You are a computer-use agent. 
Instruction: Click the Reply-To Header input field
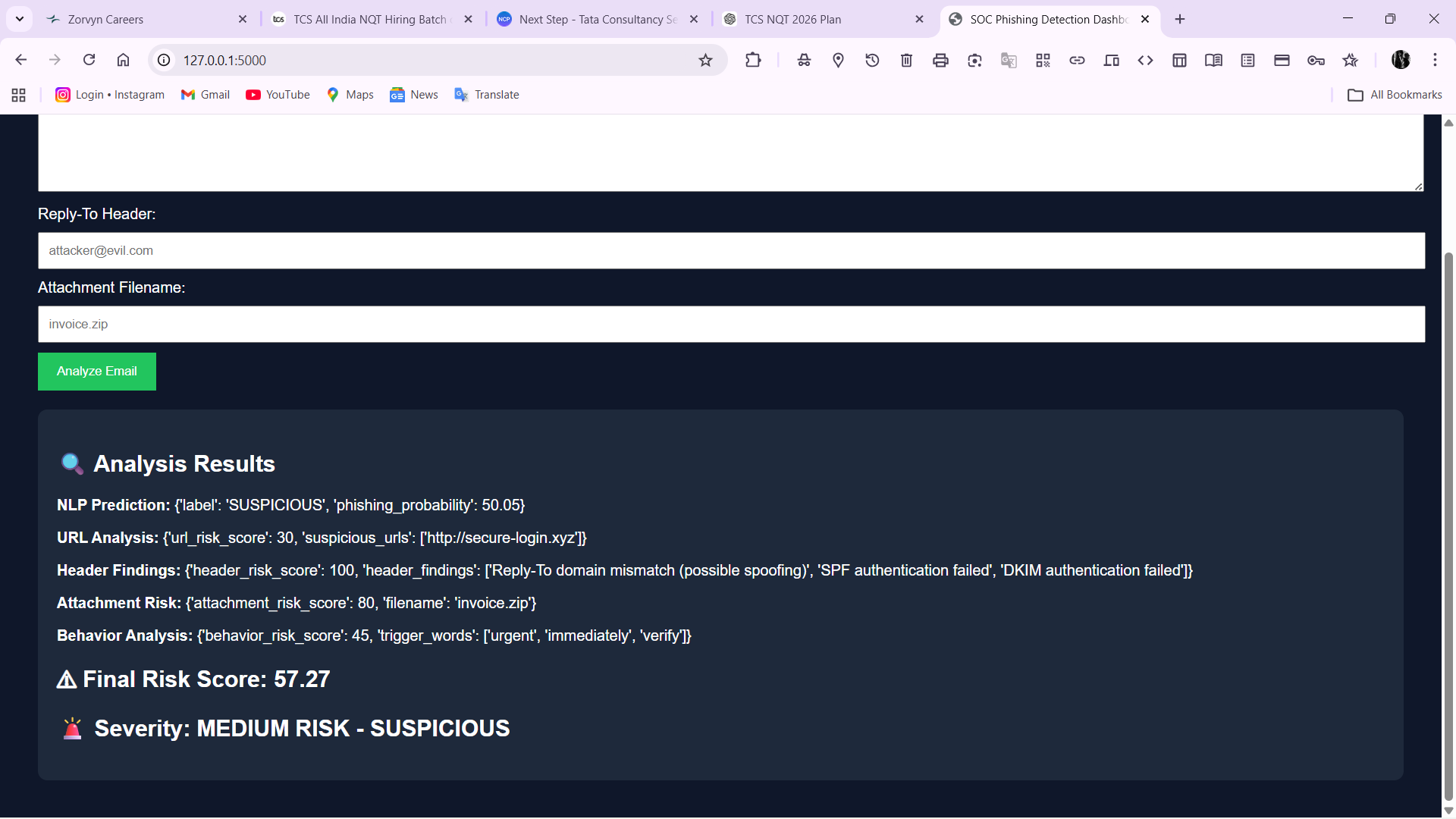pyautogui.click(x=731, y=250)
